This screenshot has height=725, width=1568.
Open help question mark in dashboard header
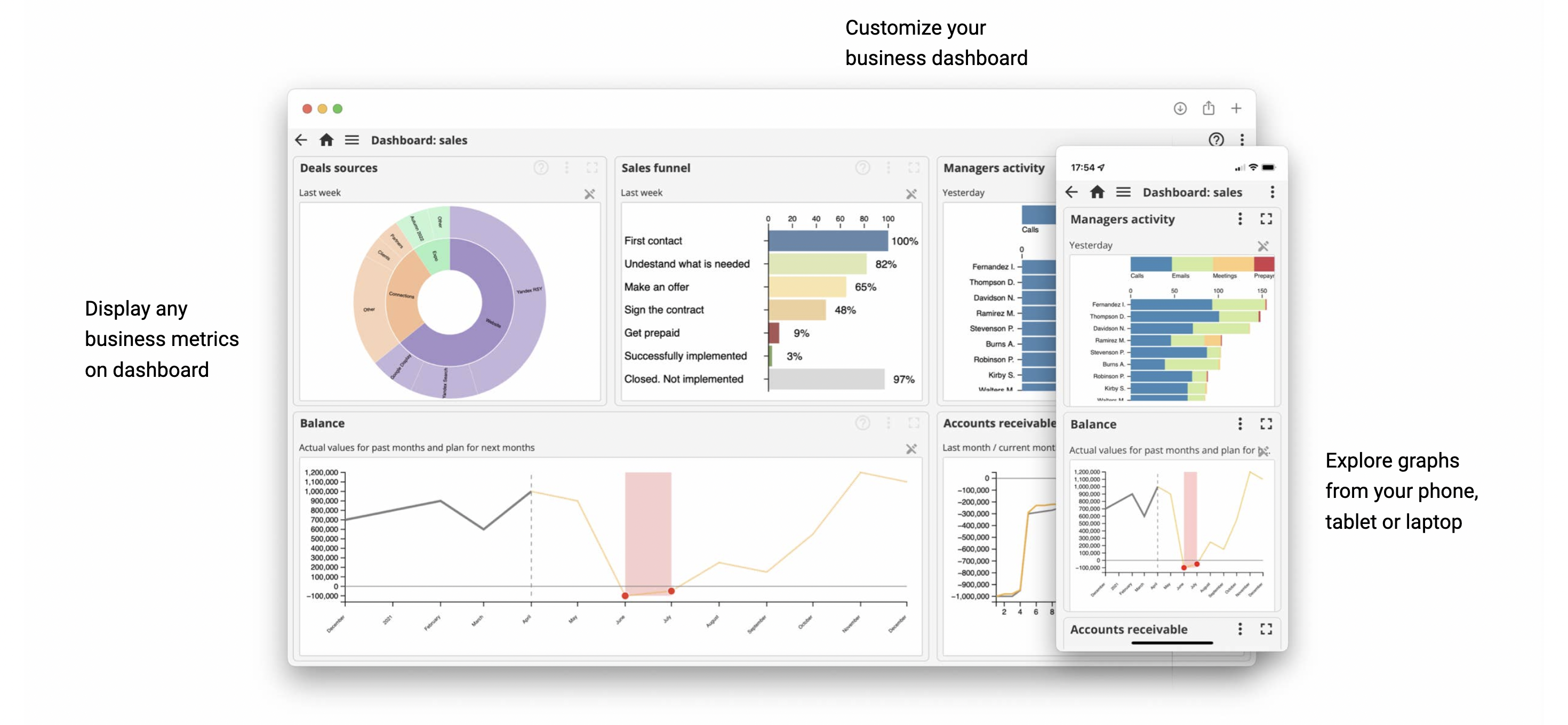1215,140
